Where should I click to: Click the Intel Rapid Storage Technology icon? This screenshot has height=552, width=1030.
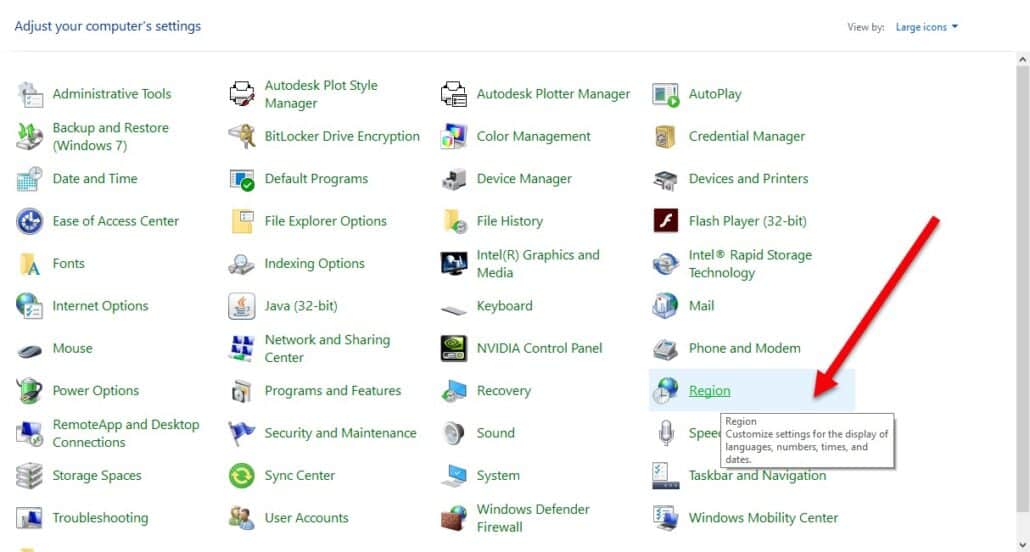(666, 264)
